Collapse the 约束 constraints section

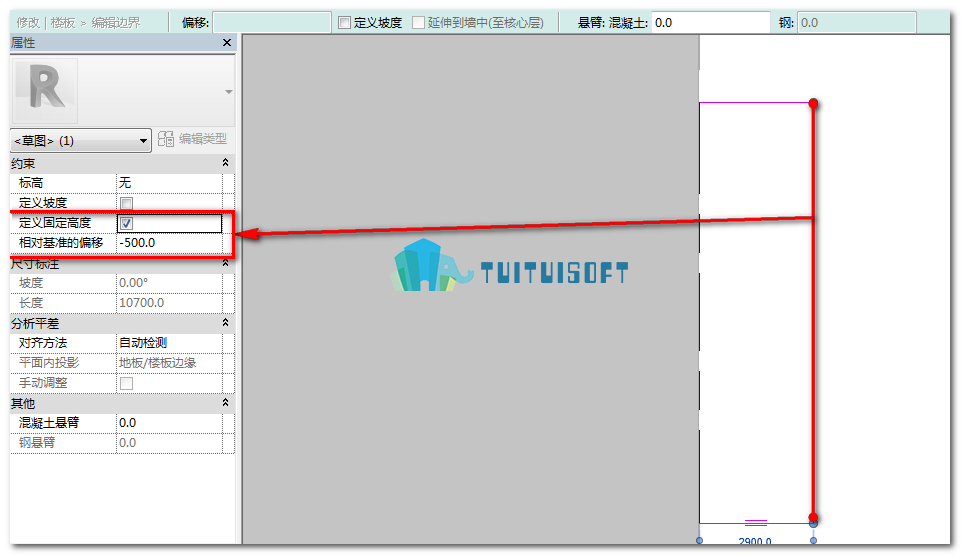(226, 163)
